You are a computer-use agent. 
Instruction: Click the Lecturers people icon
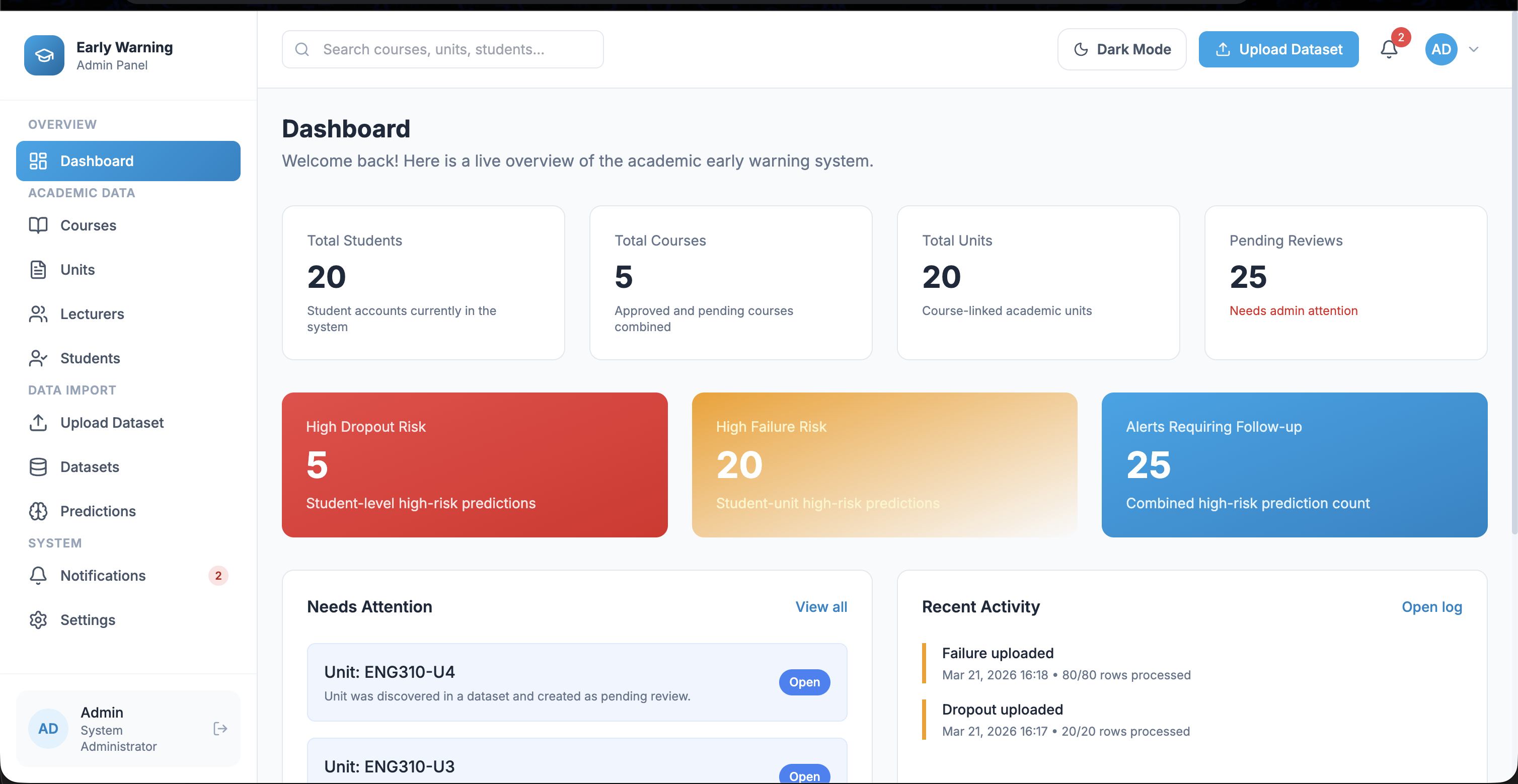[x=38, y=314]
